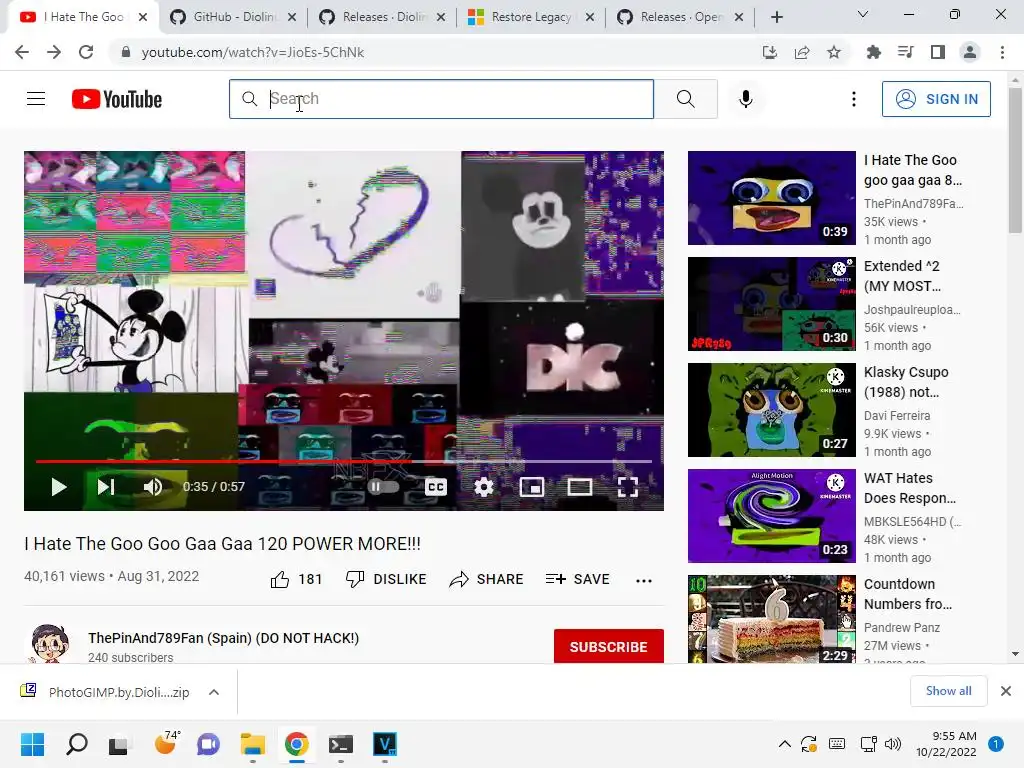1024x768 pixels.
Task: Subscribe to ThePinAnd789Fan channel
Action: pyautogui.click(x=609, y=647)
